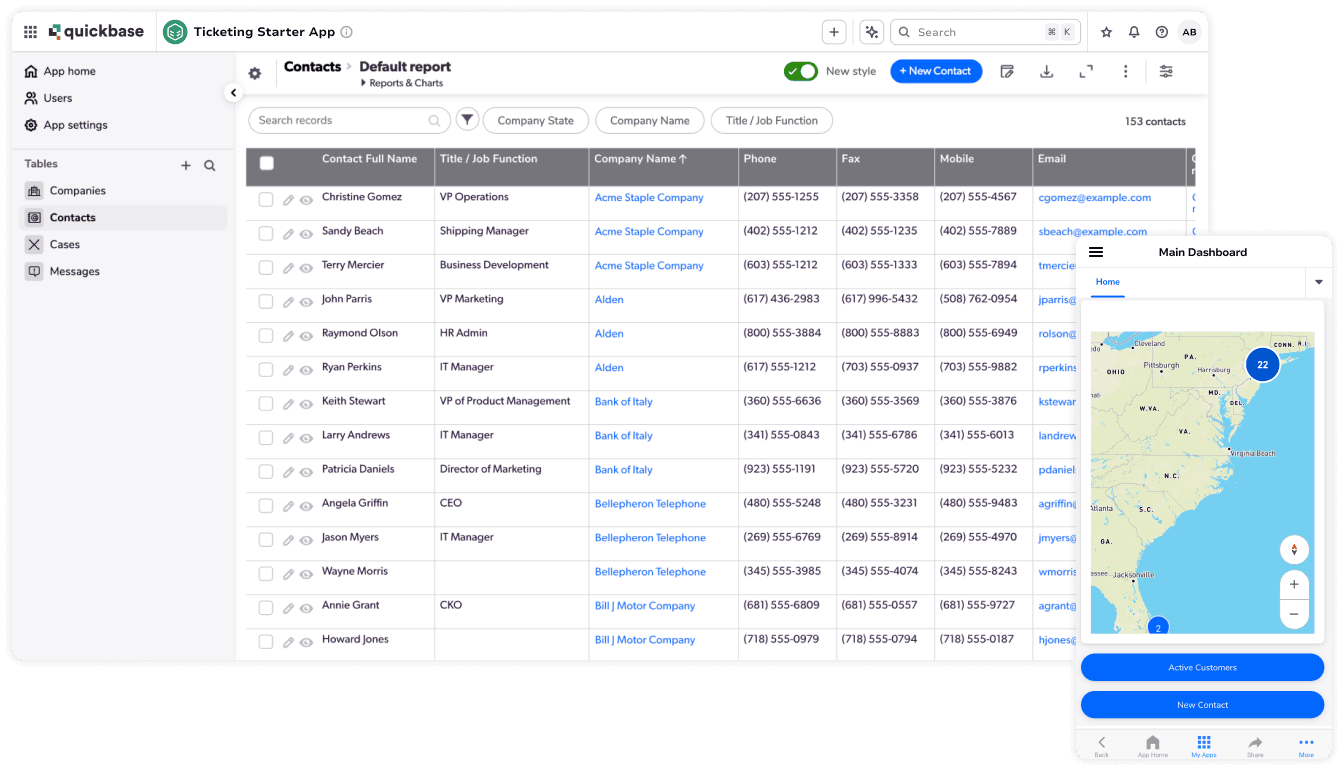Open the Company State filter dropdown

(536, 120)
